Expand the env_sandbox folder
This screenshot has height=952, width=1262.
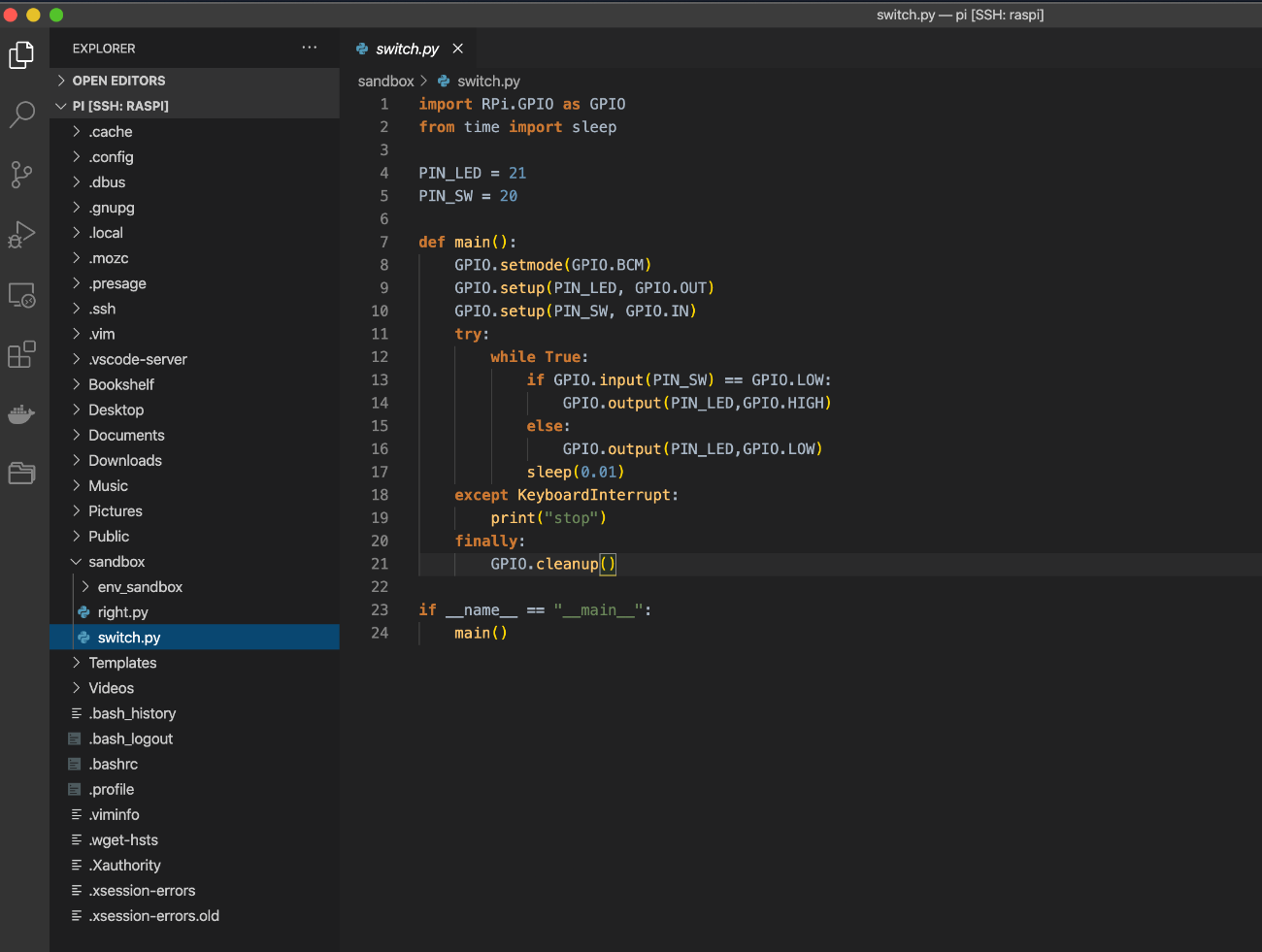point(140,587)
